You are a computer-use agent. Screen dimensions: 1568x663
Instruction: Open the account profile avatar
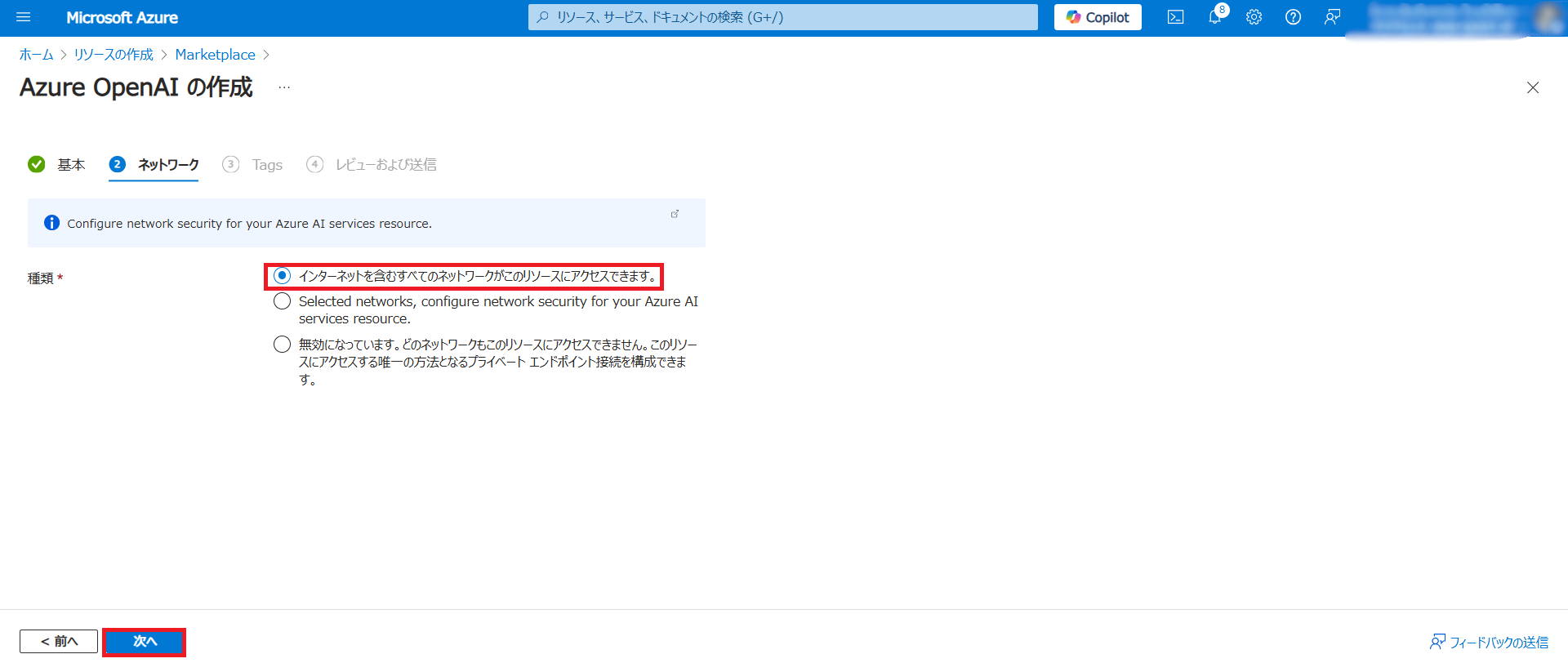(1548, 17)
